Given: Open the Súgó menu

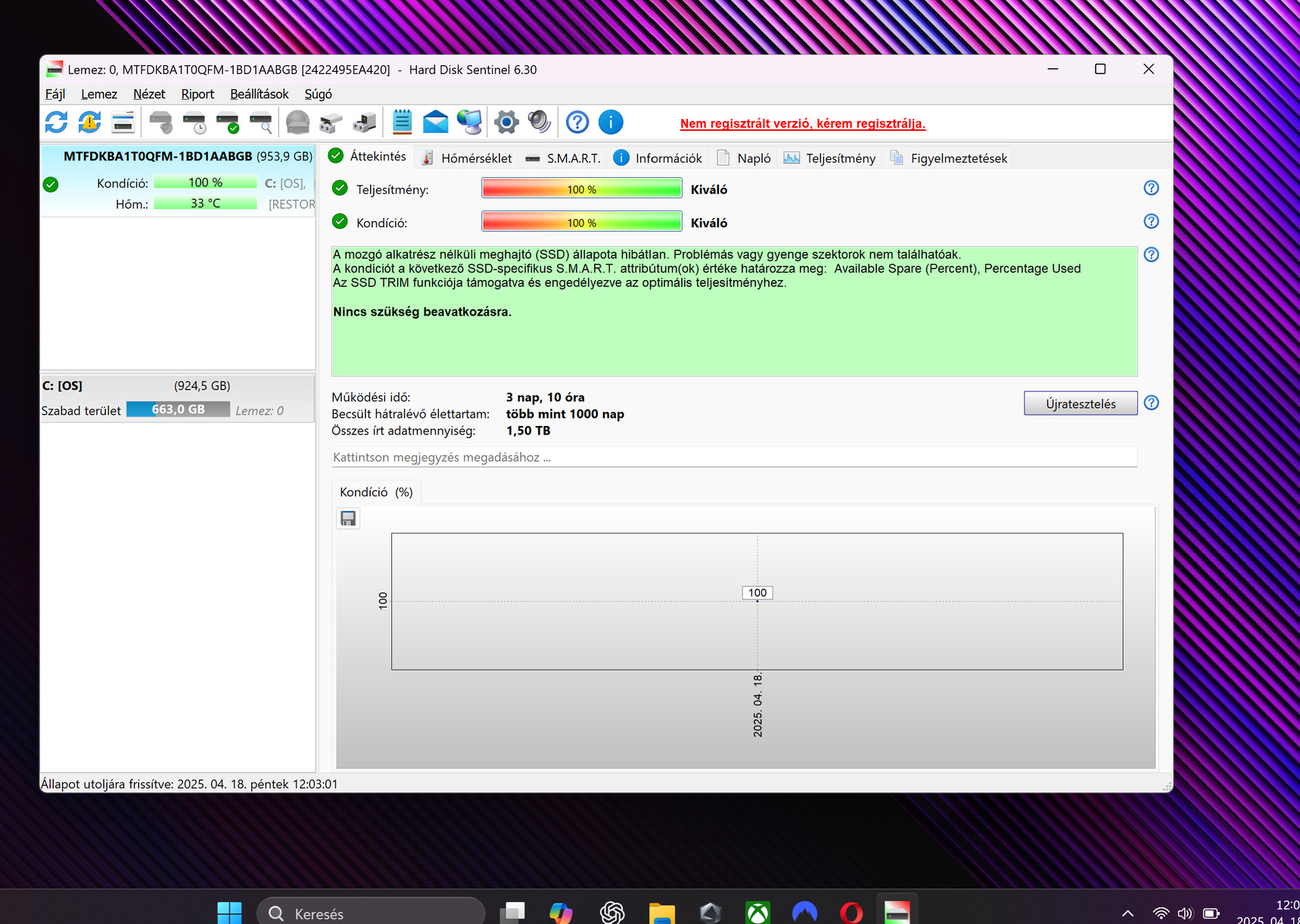Looking at the screenshot, I should tap(319, 94).
